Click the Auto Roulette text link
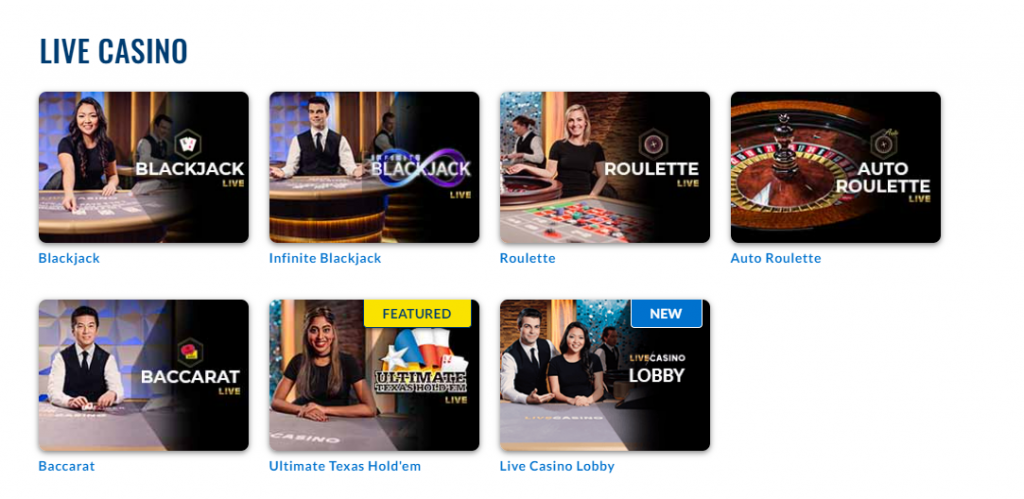The height and width of the screenshot is (499, 1024). click(x=776, y=258)
